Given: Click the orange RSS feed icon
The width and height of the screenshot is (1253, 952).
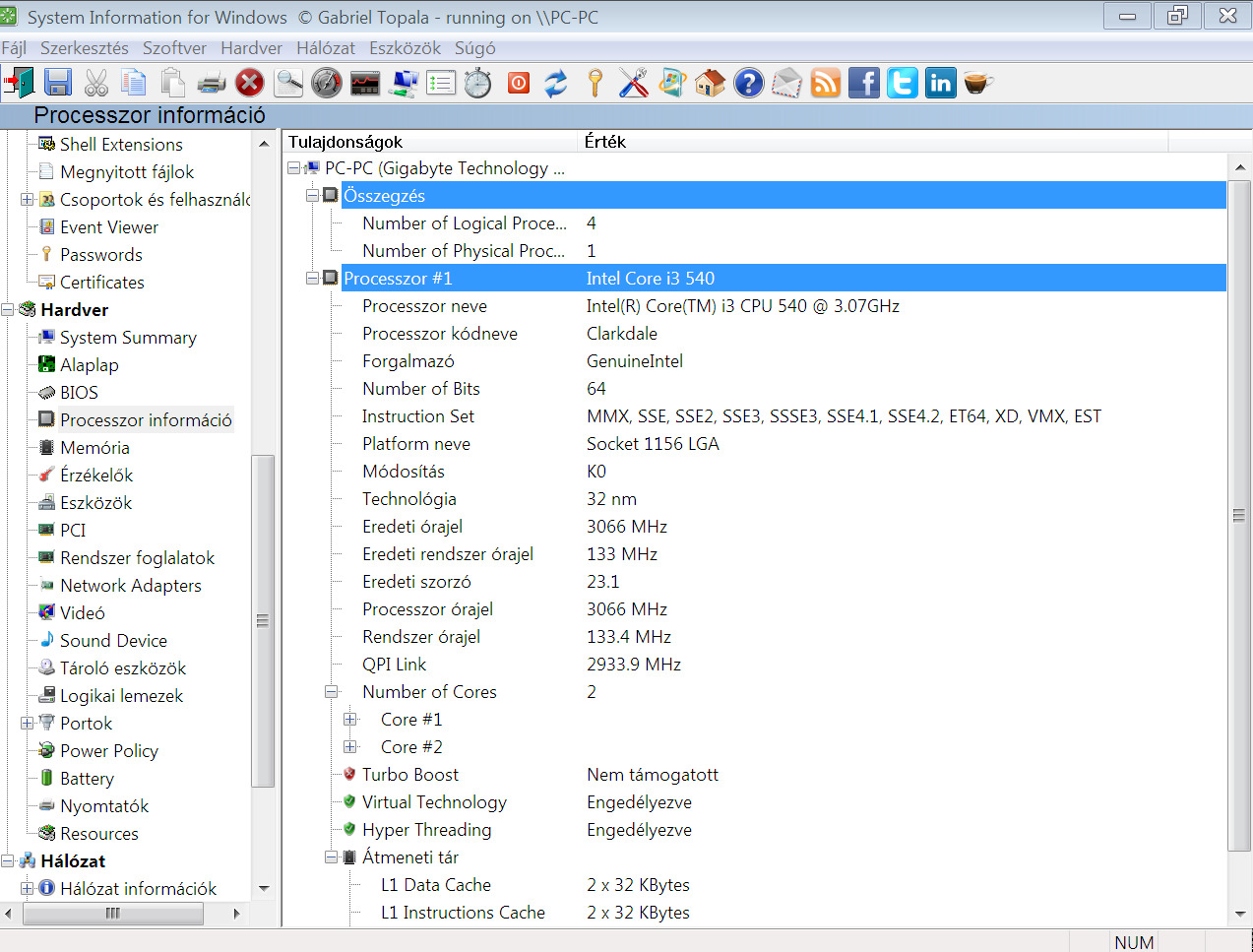Looking at the screenshot, I should (826, 84).
